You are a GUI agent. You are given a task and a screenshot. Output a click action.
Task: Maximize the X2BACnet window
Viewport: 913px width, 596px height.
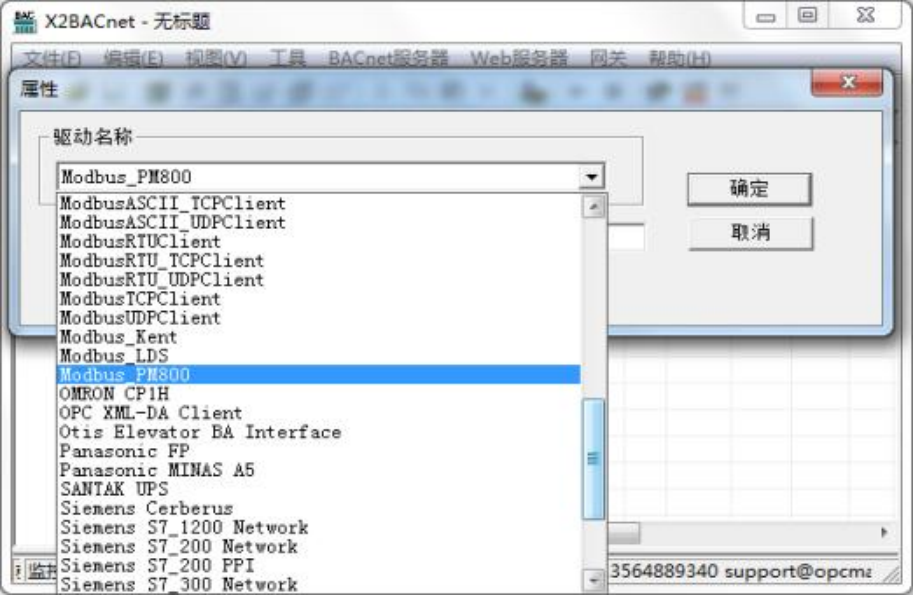pos(807,15)
